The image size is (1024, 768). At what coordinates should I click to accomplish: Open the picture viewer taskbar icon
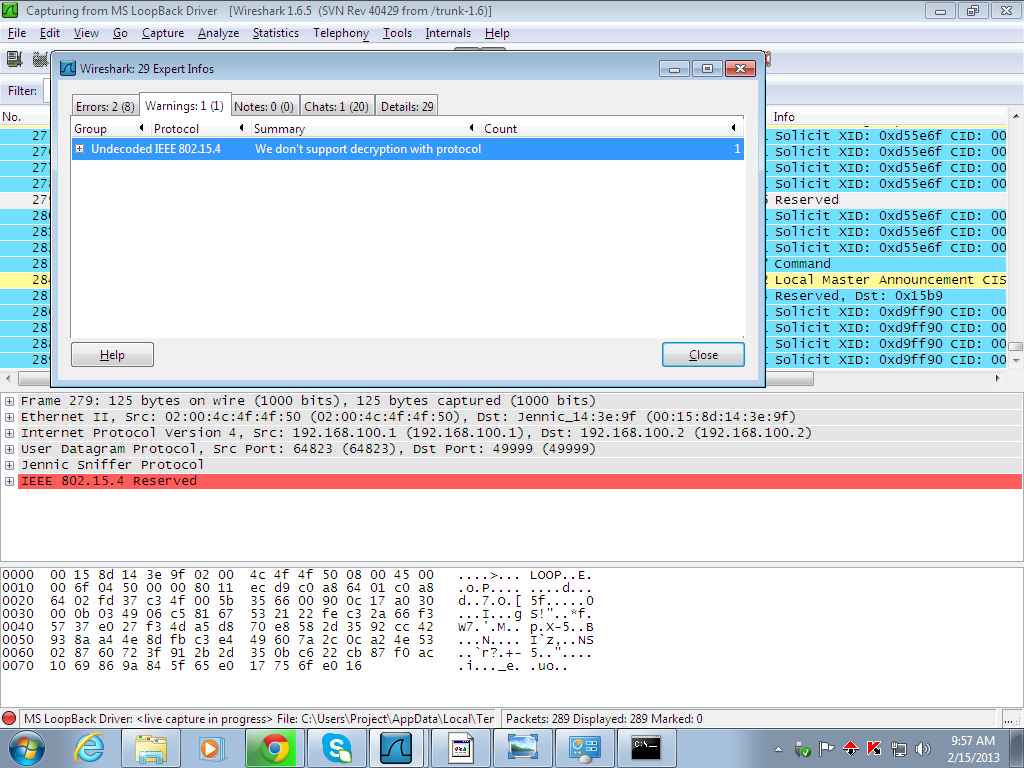(522, 748)
